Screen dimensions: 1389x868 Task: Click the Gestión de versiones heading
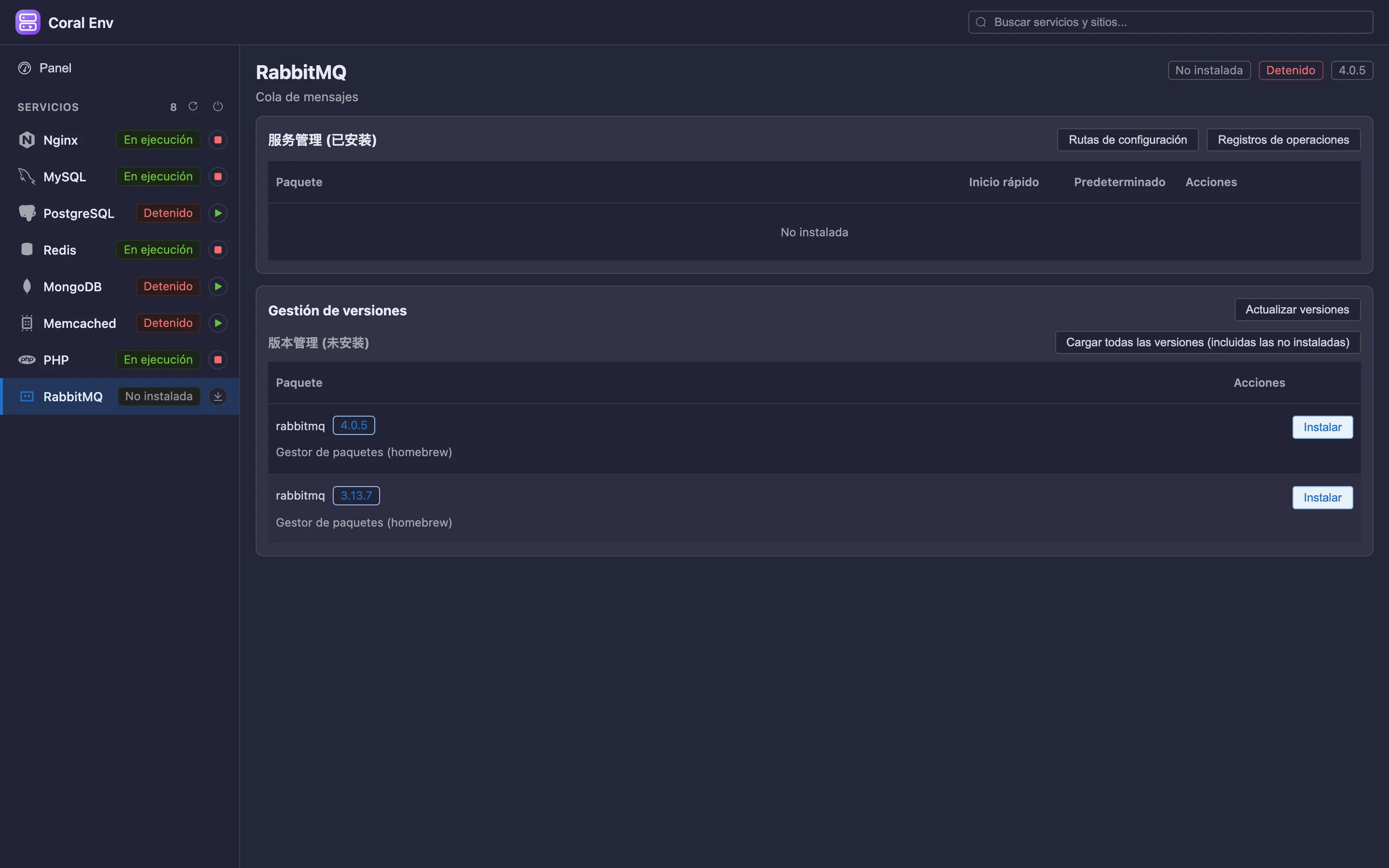tap(338, 311)
